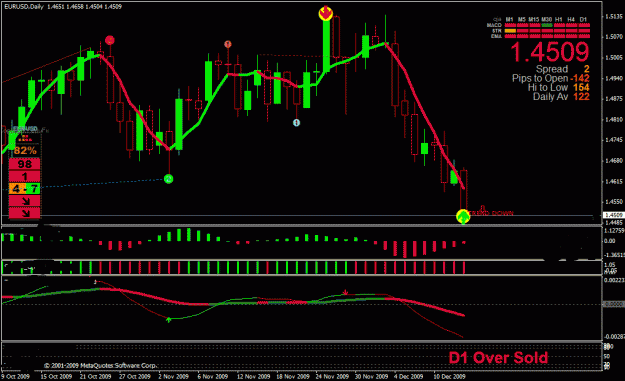The image size is (625, 381).
Task: Click the 30 Nov 2009 date label
Action: coord(371,376)
